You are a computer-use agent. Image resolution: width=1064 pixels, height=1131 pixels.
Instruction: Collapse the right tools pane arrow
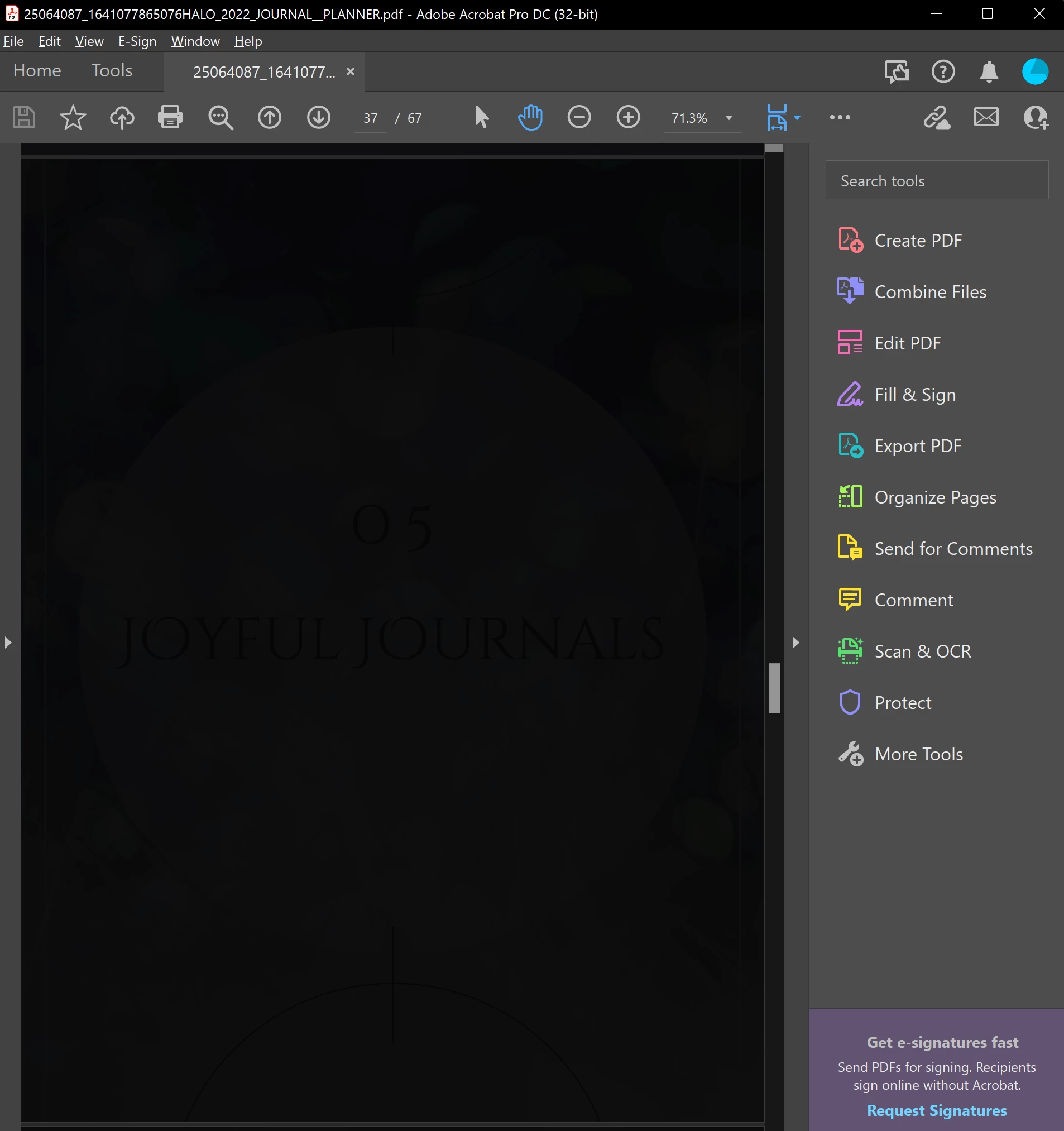[x=795, y=643]
